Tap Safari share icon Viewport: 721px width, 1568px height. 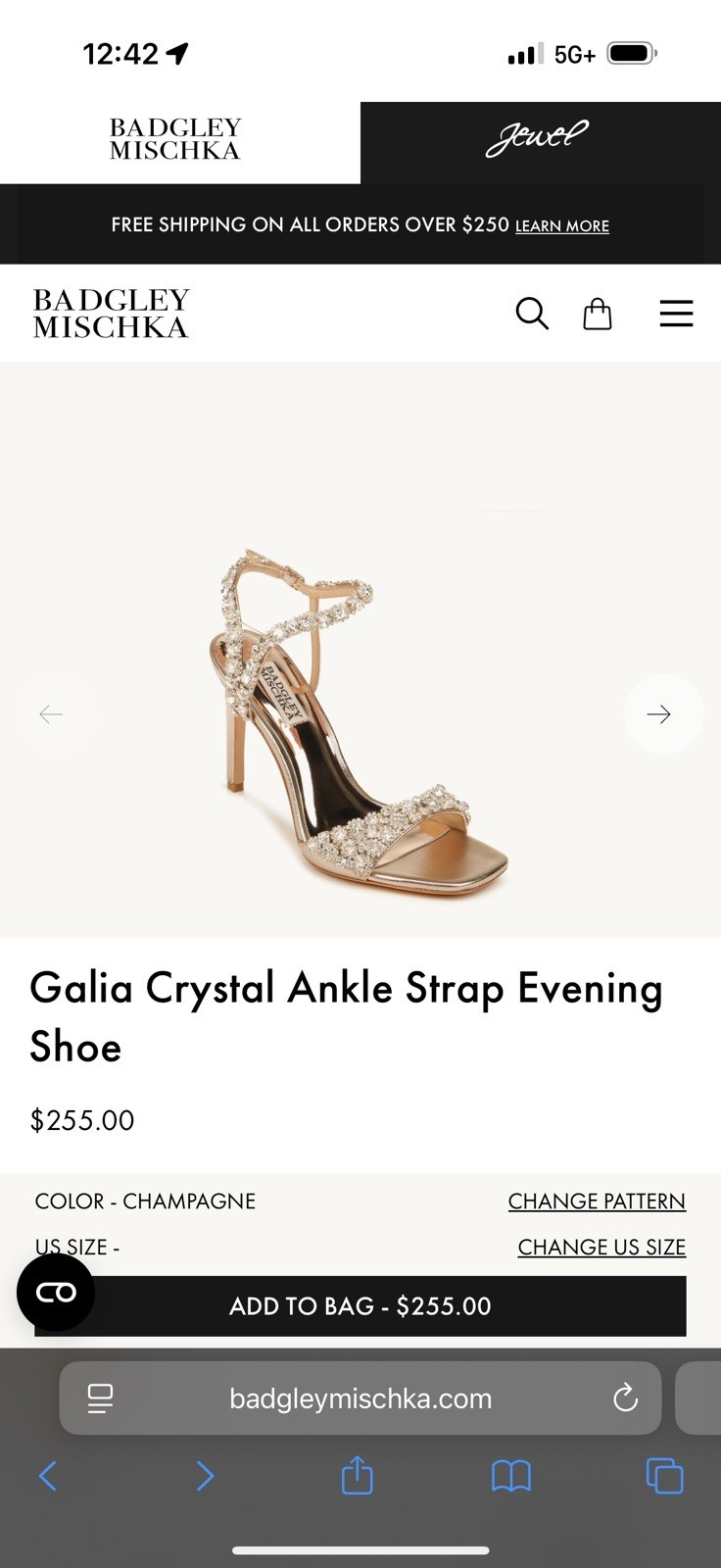pyautogui.click(x=357, y=1474)
